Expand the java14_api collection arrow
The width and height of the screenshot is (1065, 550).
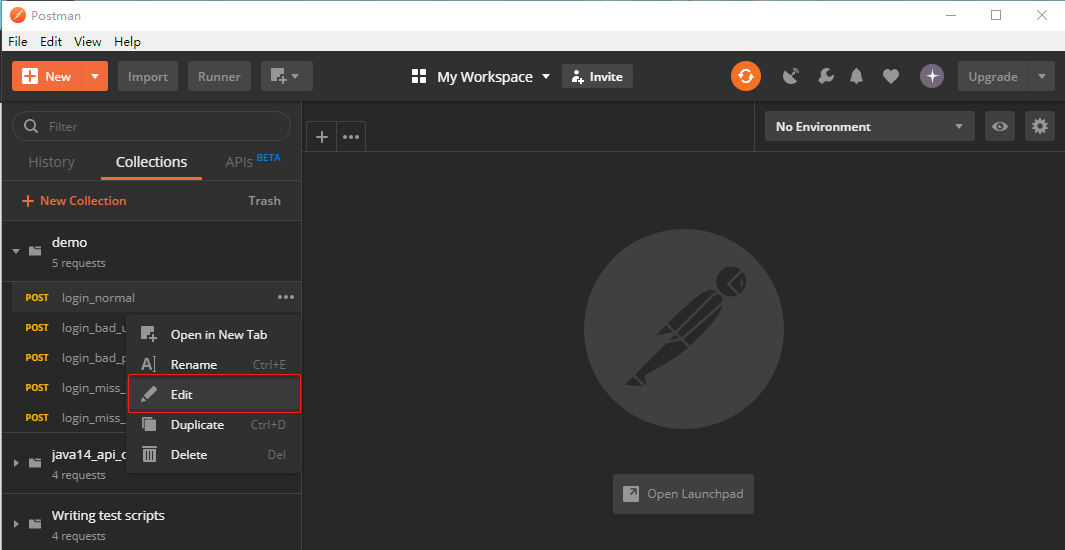[16, 462]
